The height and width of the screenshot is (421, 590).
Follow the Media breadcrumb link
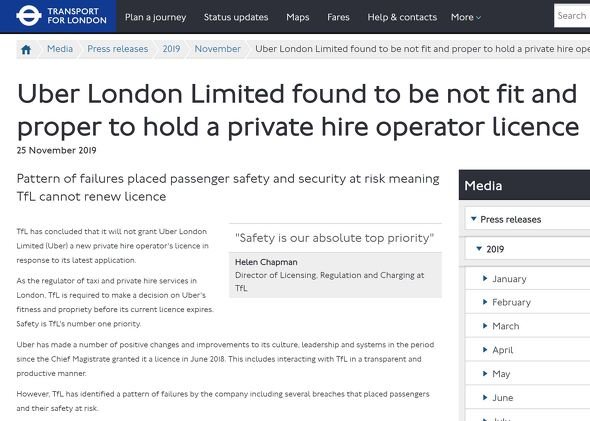tap(60, 49)
